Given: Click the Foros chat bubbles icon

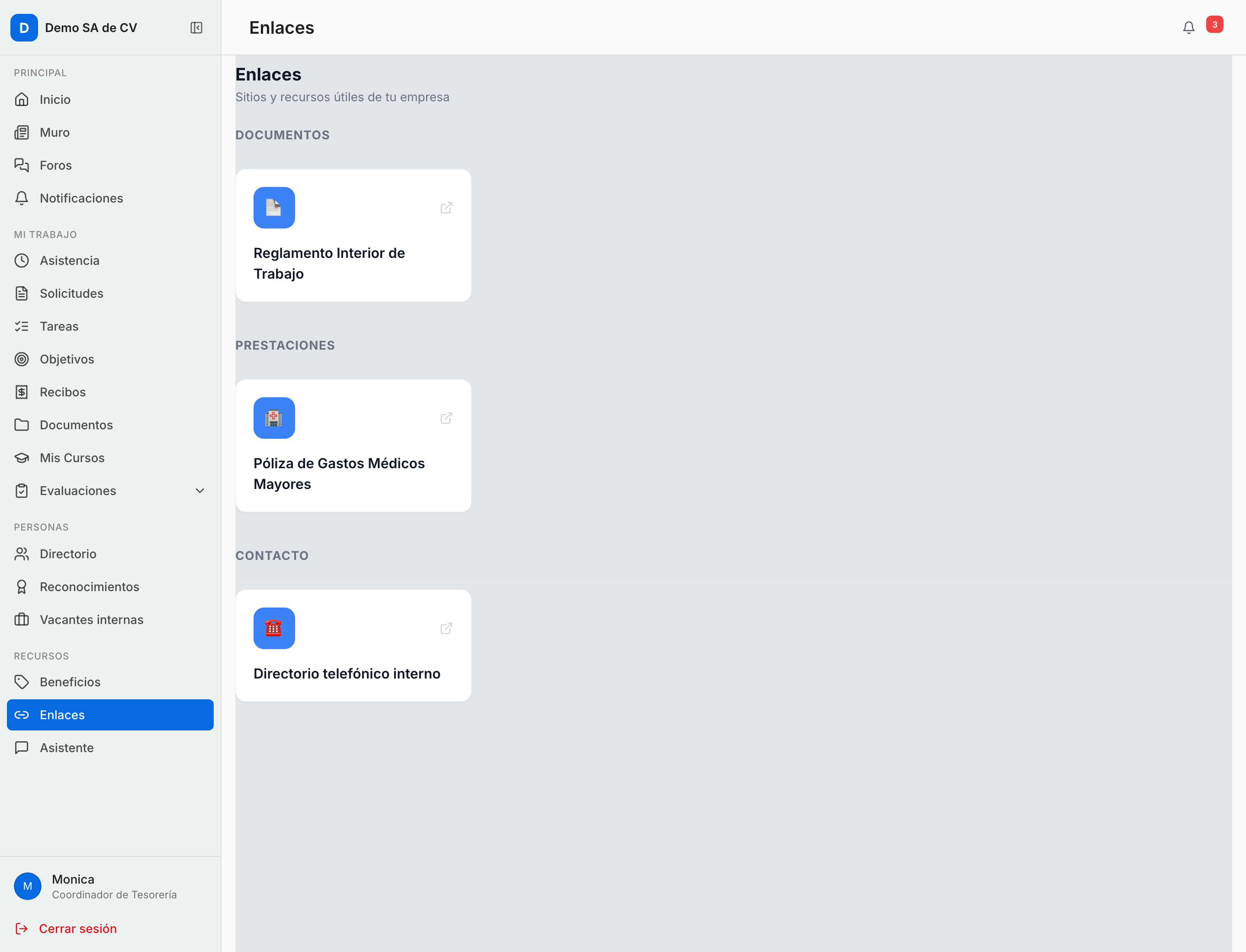Looking at the screenshot, I should [x=22, y=165].
